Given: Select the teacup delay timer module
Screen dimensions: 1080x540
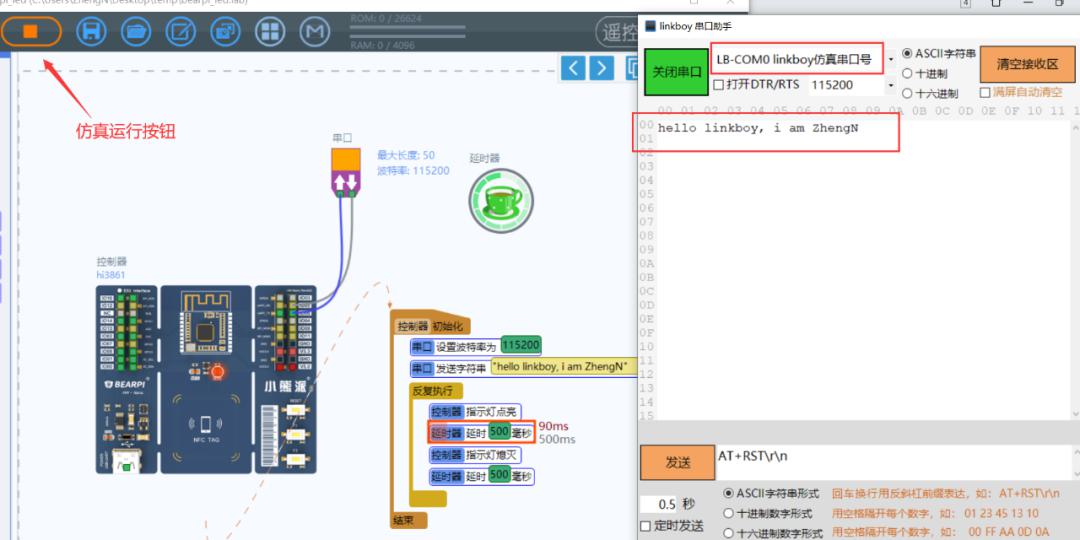Looking at the screenshot, I should tap(501, 200).
